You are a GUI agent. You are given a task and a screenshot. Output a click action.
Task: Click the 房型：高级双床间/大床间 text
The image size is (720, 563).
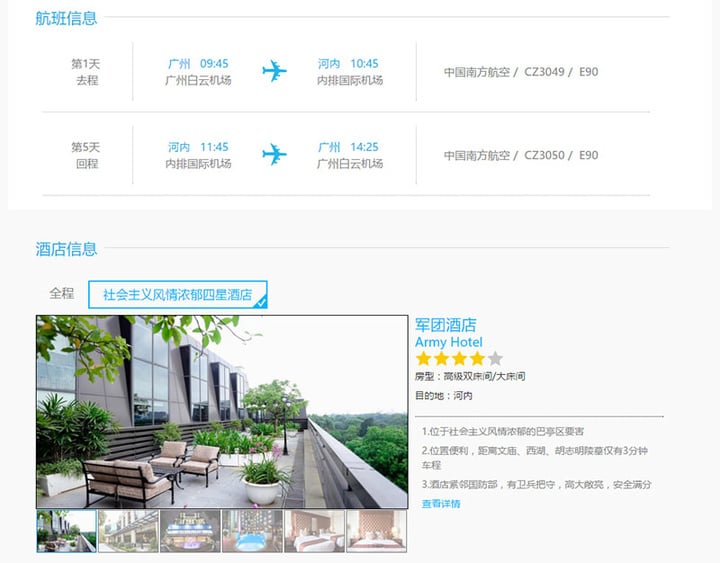[x=470, y=377]
